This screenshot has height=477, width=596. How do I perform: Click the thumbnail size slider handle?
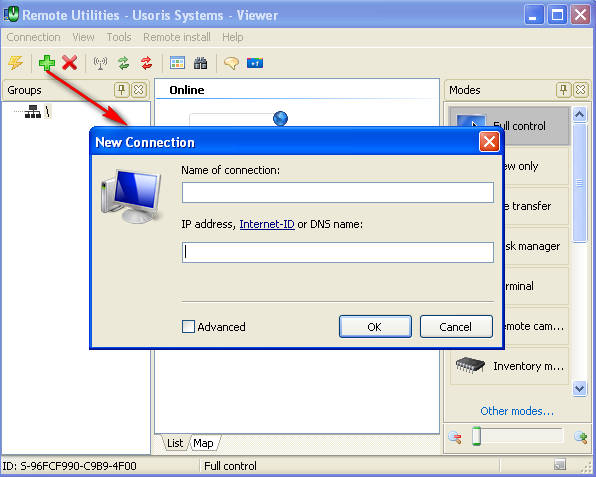(x=476, y=436)
